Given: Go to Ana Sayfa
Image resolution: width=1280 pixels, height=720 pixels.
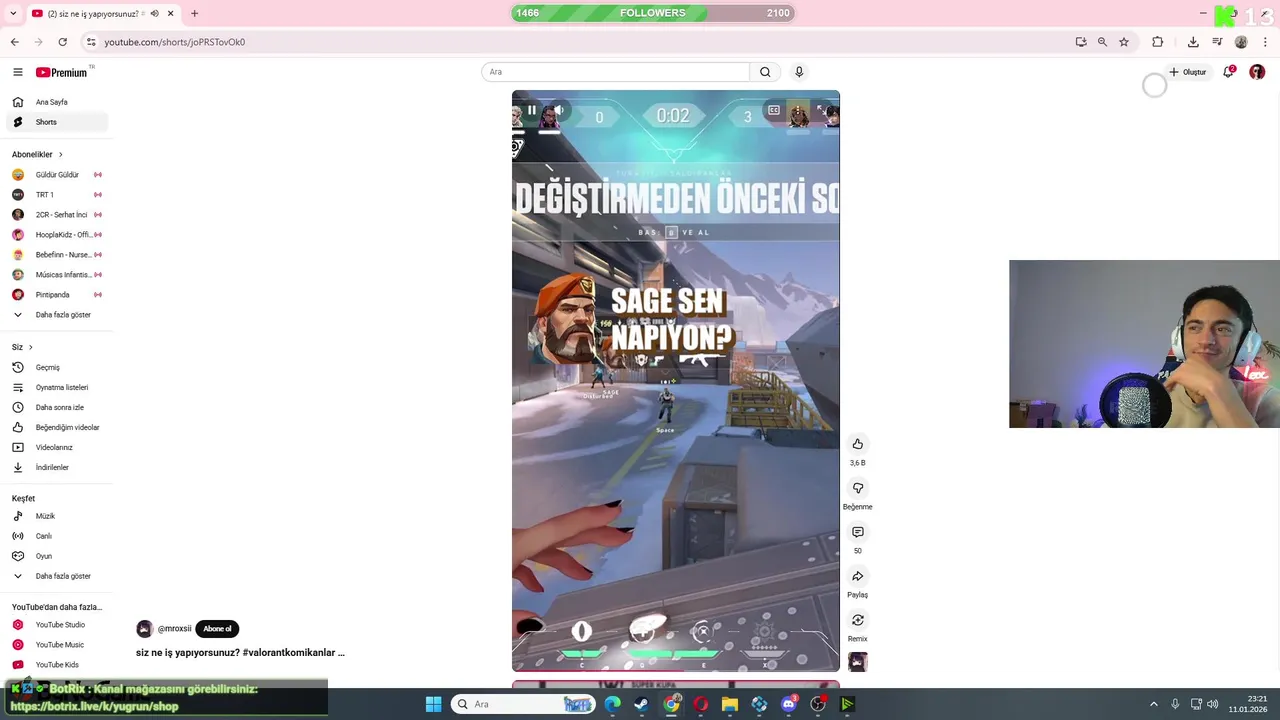Looking at the screenshot, I should tap(56, 102).
